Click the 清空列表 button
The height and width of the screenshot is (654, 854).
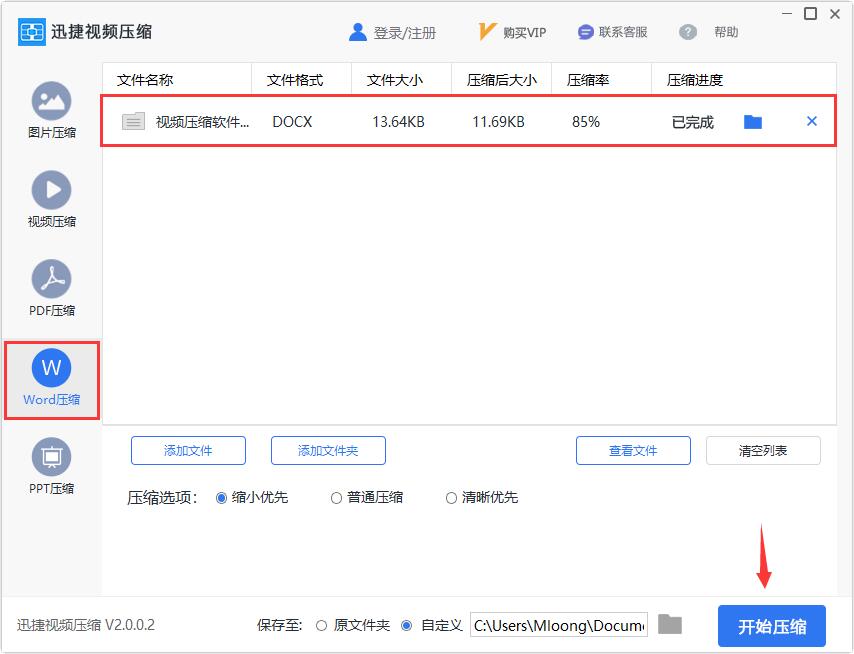tap(763, 451)
